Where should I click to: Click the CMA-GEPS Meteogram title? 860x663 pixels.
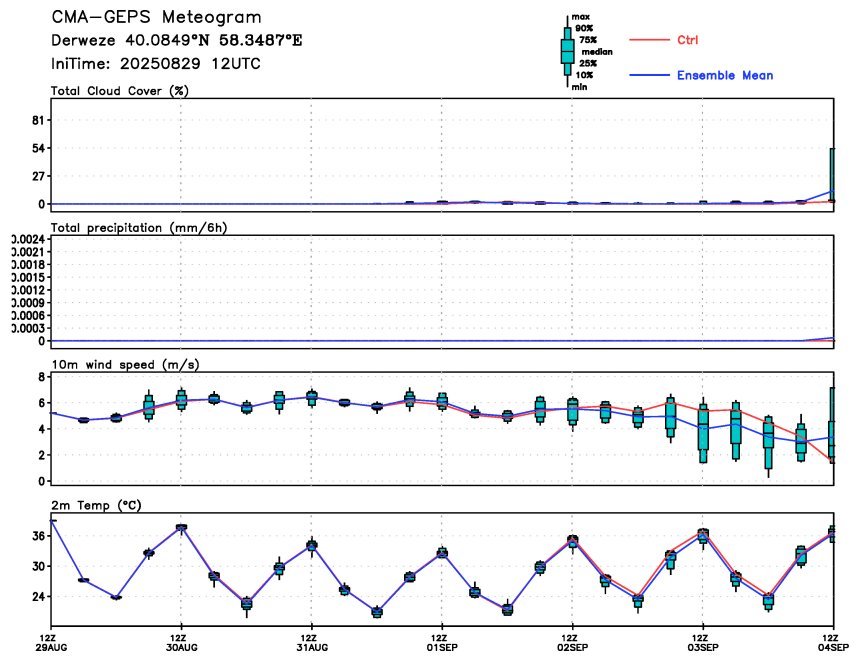[x=156, y=17]
